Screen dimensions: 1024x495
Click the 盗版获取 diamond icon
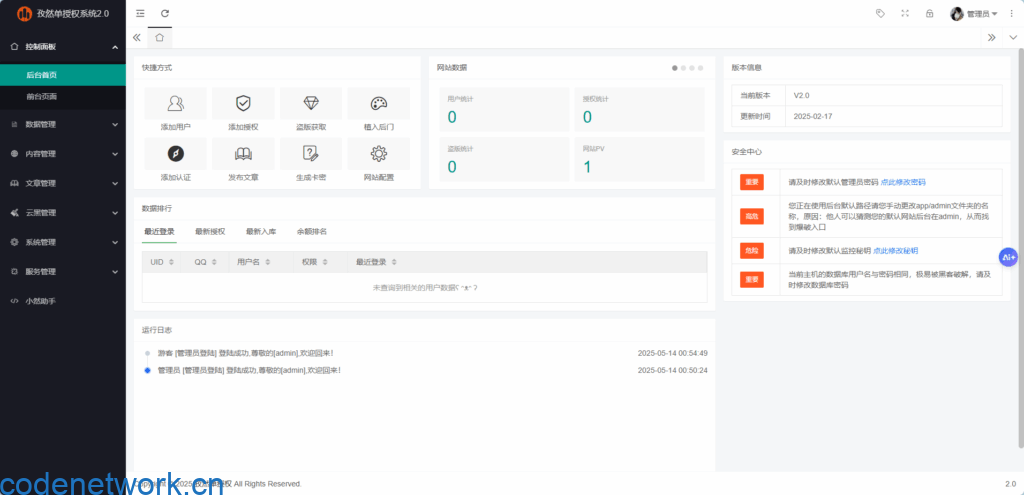pos(311,104)
